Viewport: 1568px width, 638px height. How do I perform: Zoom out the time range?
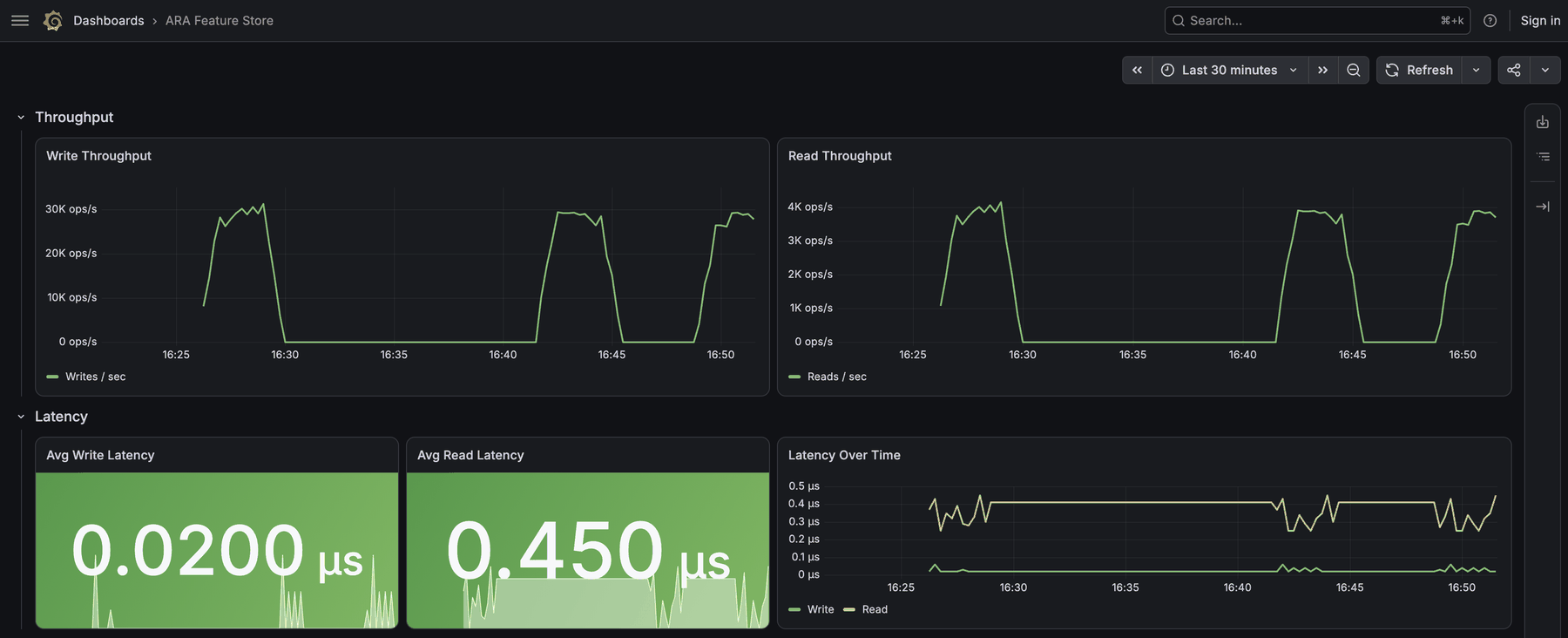(x=1354, y=70)
